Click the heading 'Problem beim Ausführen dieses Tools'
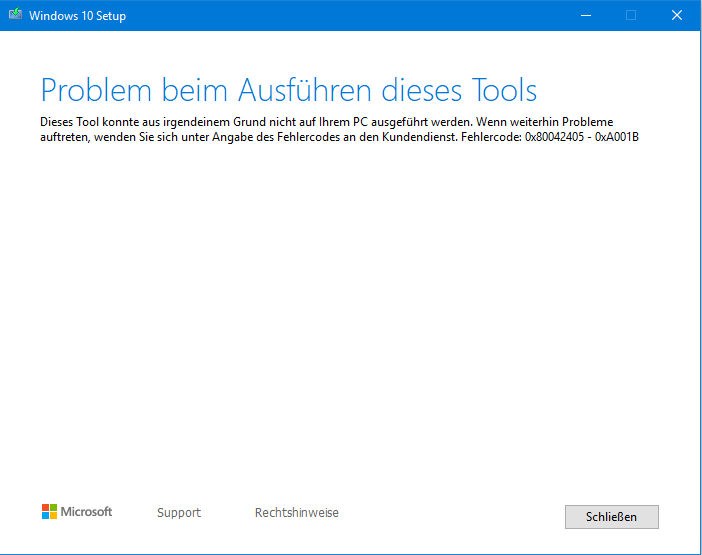The height and width of the screenshot is (555, 702). tap(289, 90)
